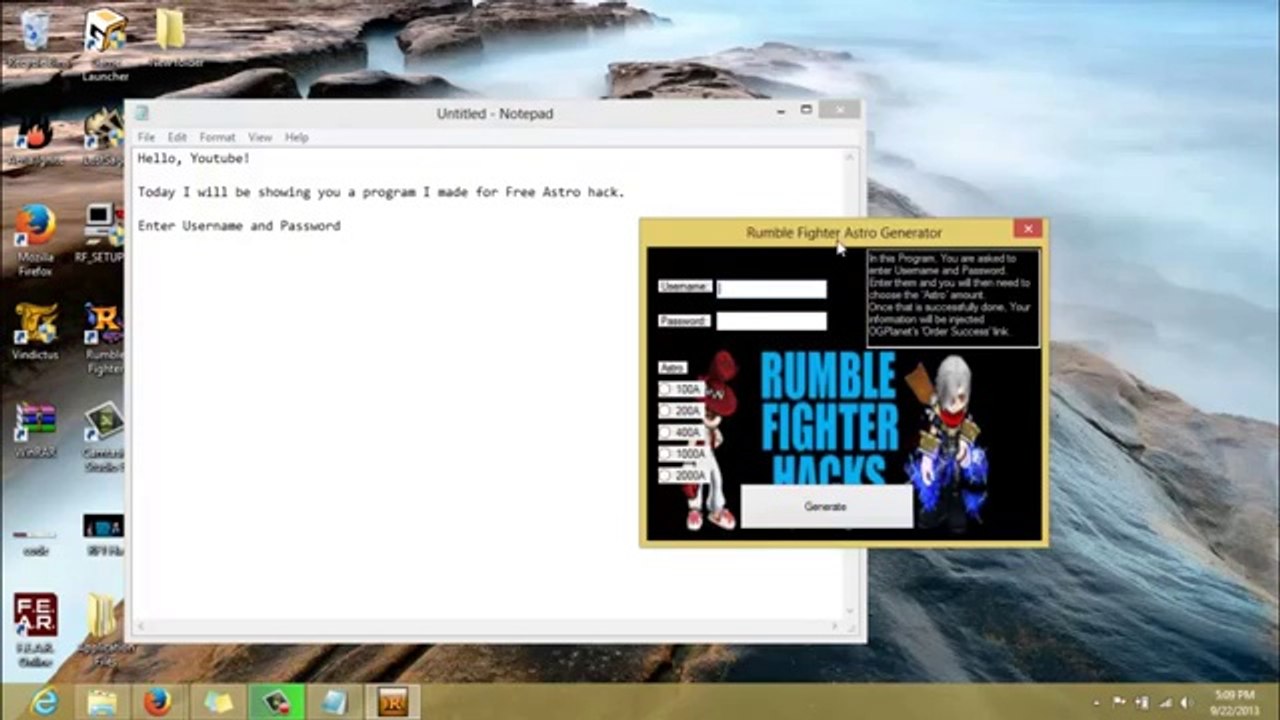Open the Help menu in Notepad
Image resolution: width=1280 pixels, height=720 pixels.
tap(296, 137)
